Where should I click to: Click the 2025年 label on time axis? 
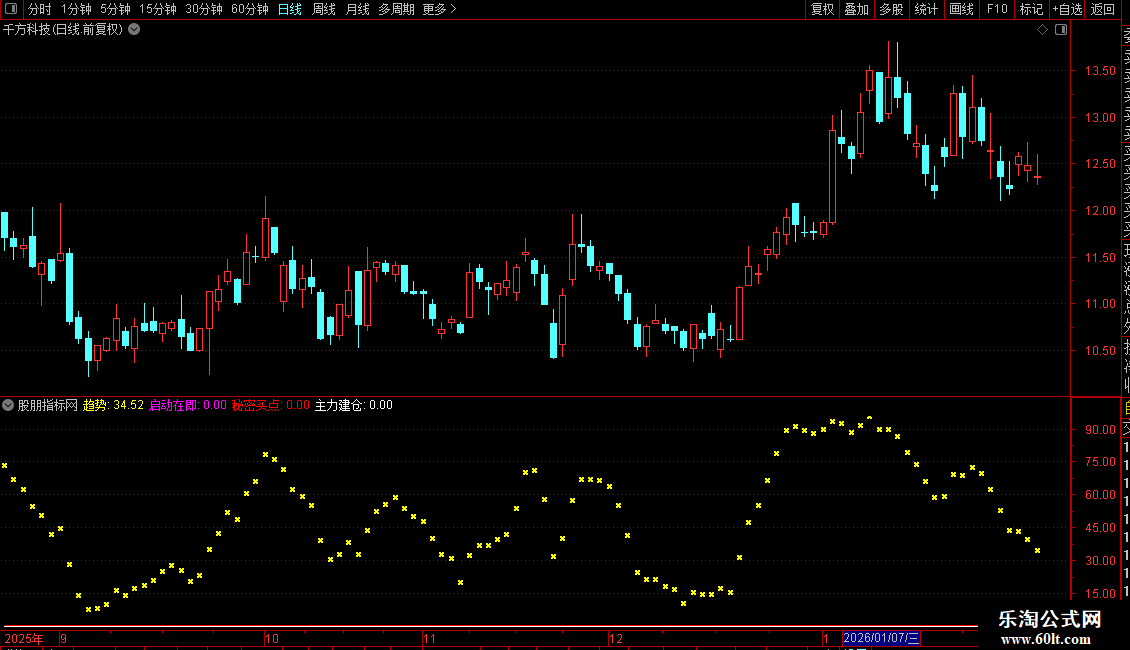click(x=24, y=638)
